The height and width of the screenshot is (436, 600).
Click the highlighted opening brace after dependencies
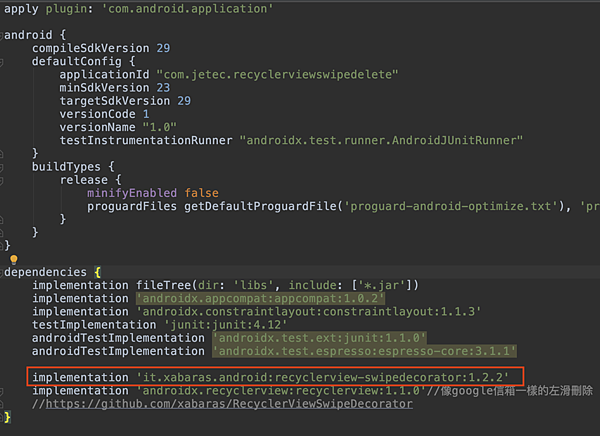[x=98, y=273]
